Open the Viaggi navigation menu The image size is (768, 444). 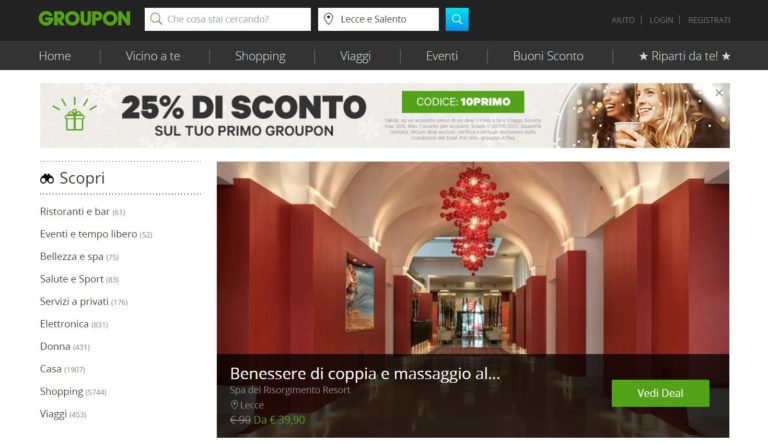point(355,56)
